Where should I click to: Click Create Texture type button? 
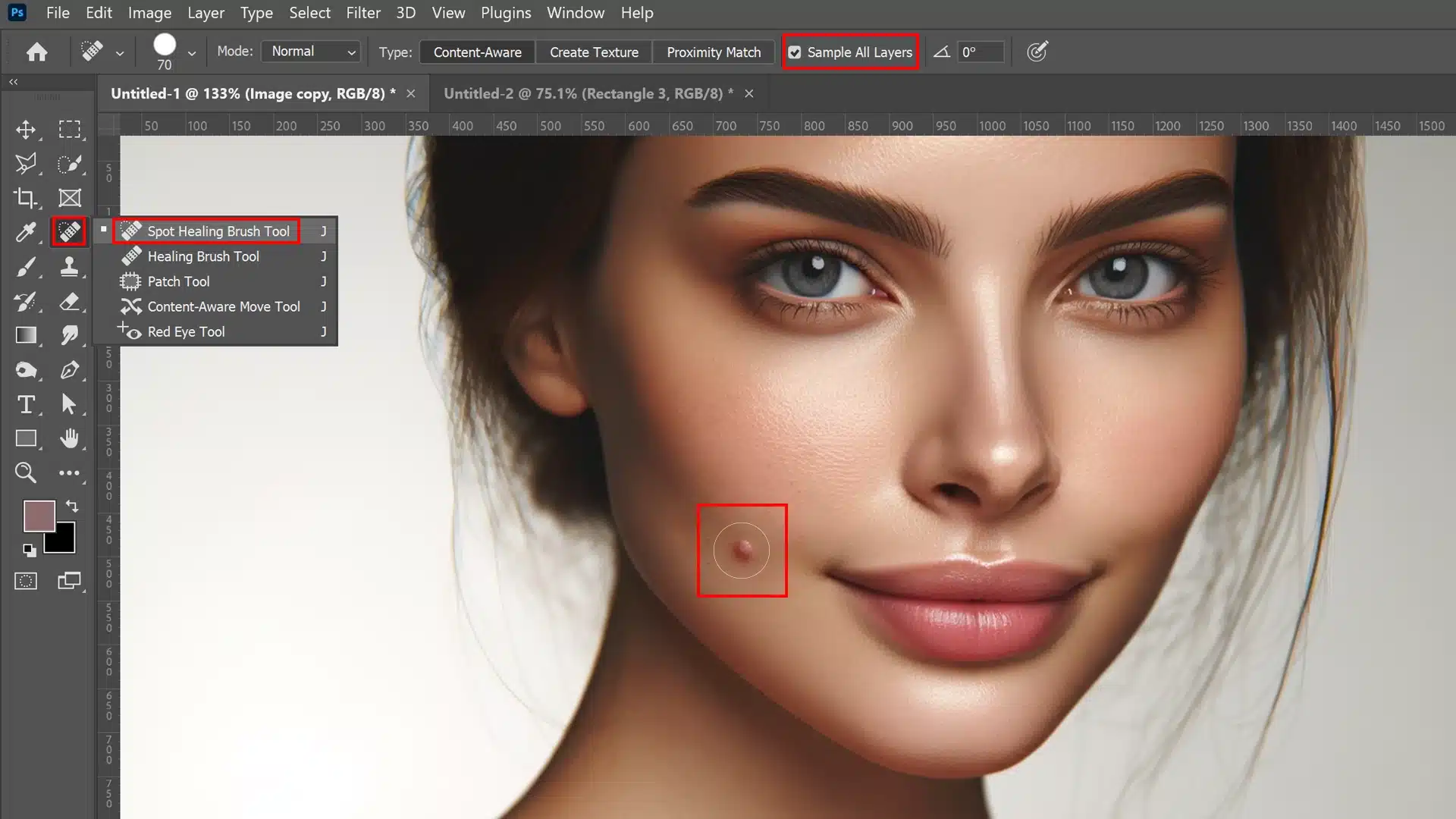(x=594, y=52)
